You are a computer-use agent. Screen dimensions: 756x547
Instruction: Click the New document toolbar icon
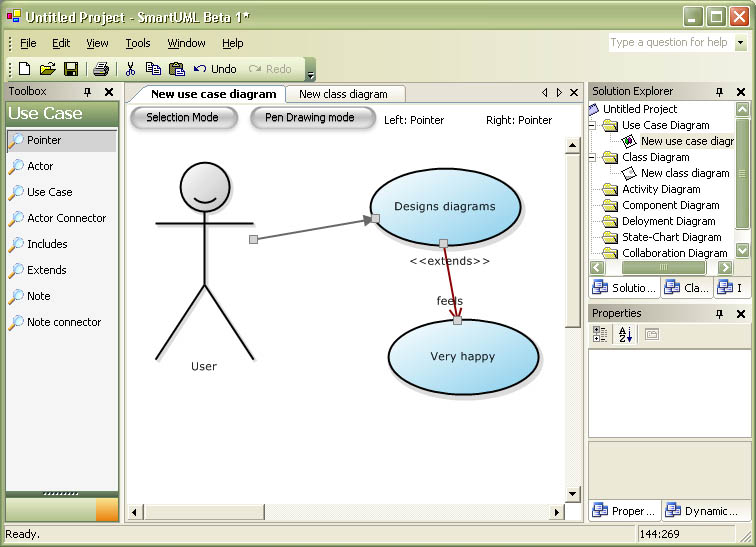[24, 69]
